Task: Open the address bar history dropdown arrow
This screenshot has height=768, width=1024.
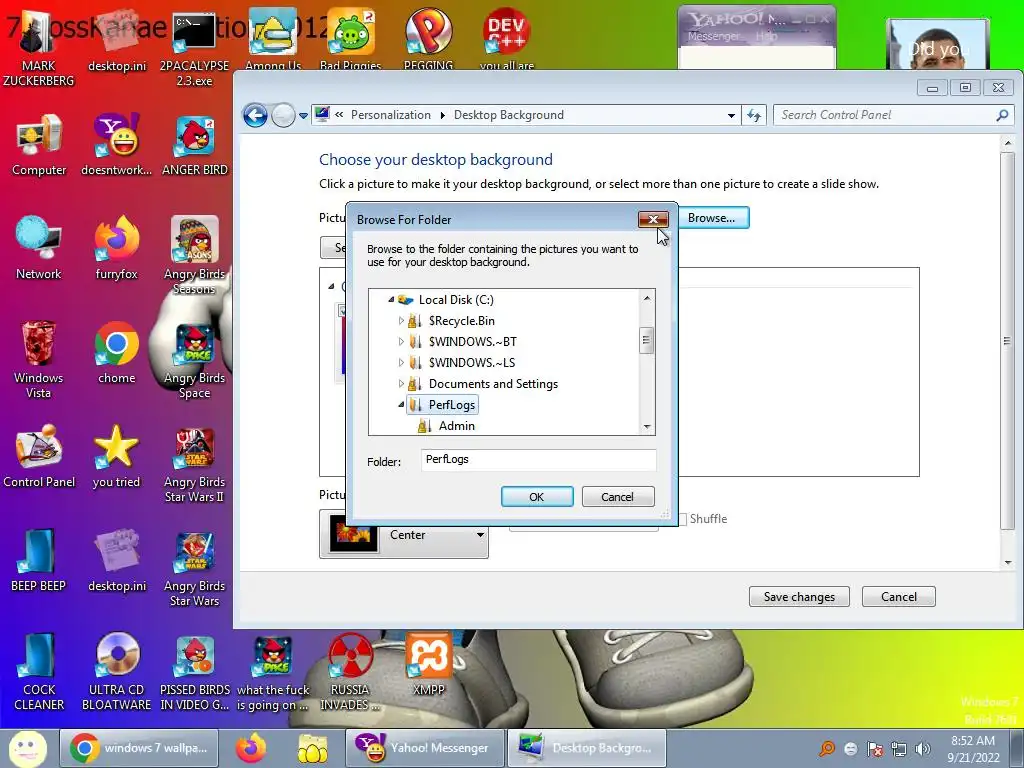Action: [x=731, y=116]
